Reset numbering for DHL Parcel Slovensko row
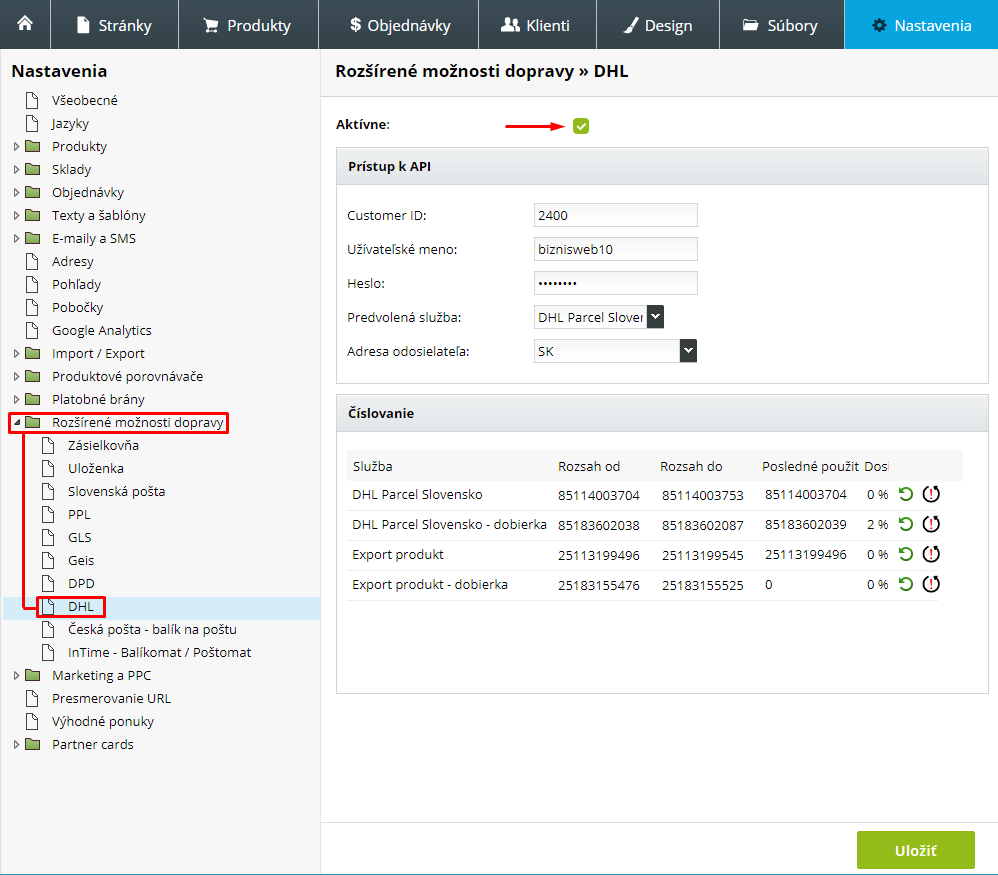998x875 pixels. click(906, 494)
